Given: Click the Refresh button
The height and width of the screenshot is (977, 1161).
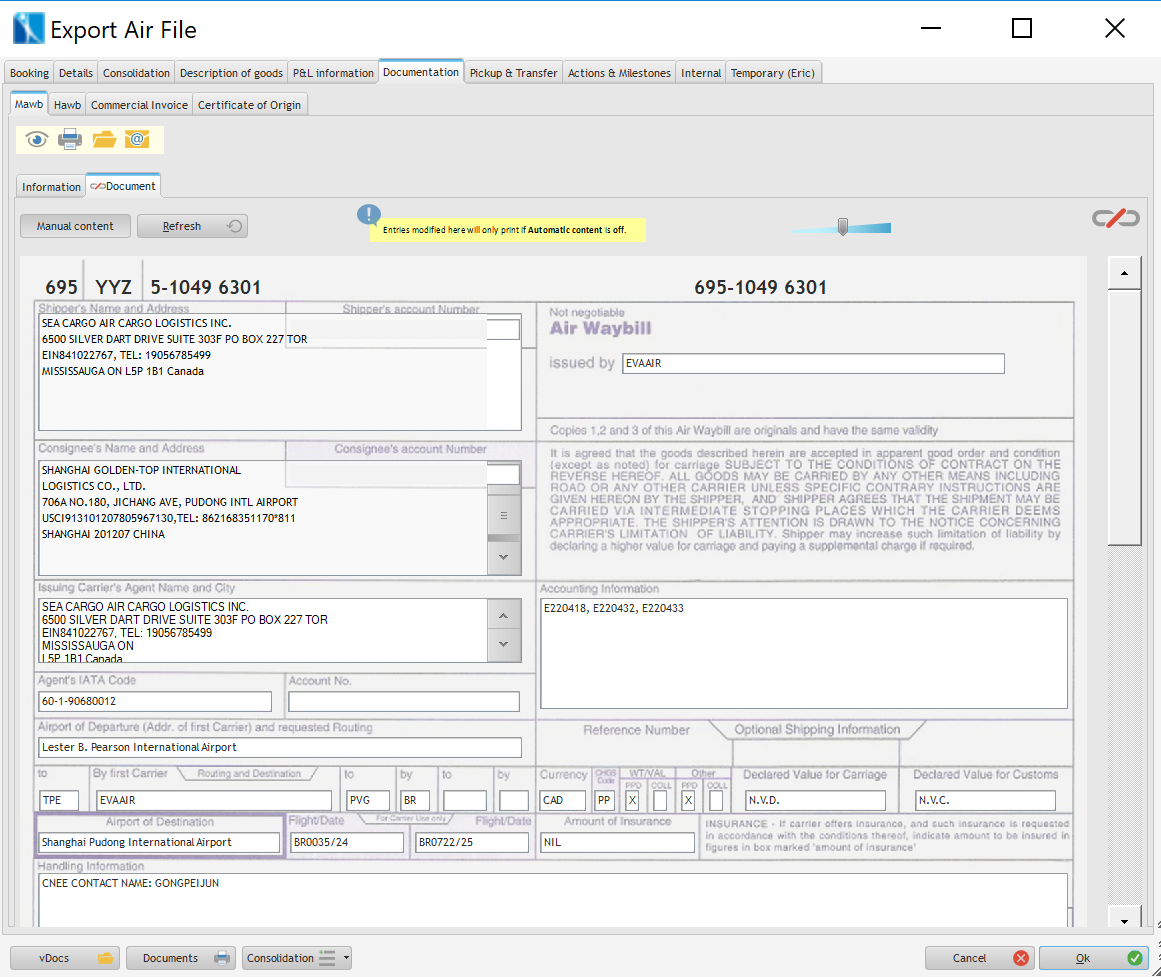Looking at the screenshot, I should click(192, 227).
